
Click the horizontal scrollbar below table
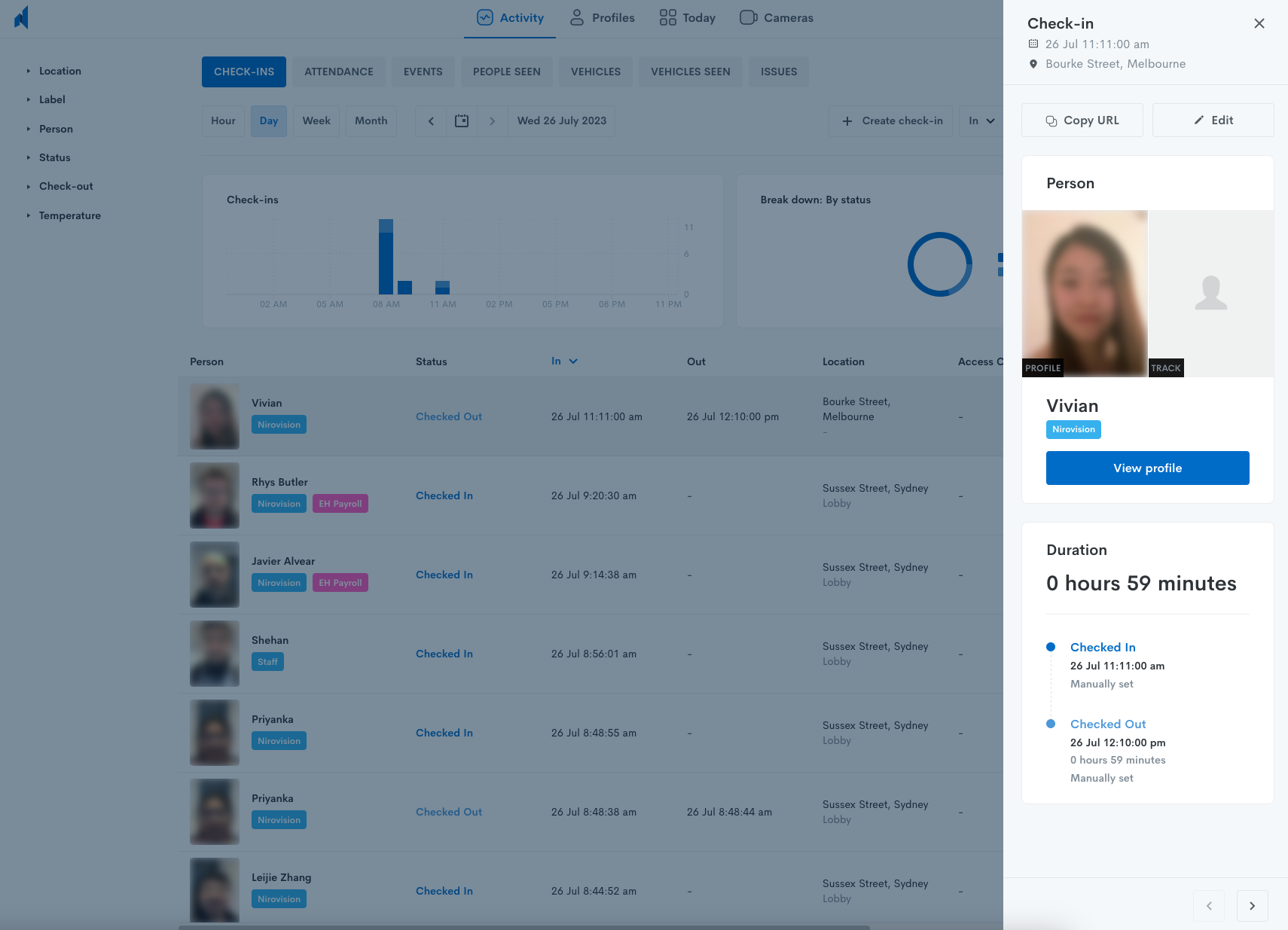point(524,927)
